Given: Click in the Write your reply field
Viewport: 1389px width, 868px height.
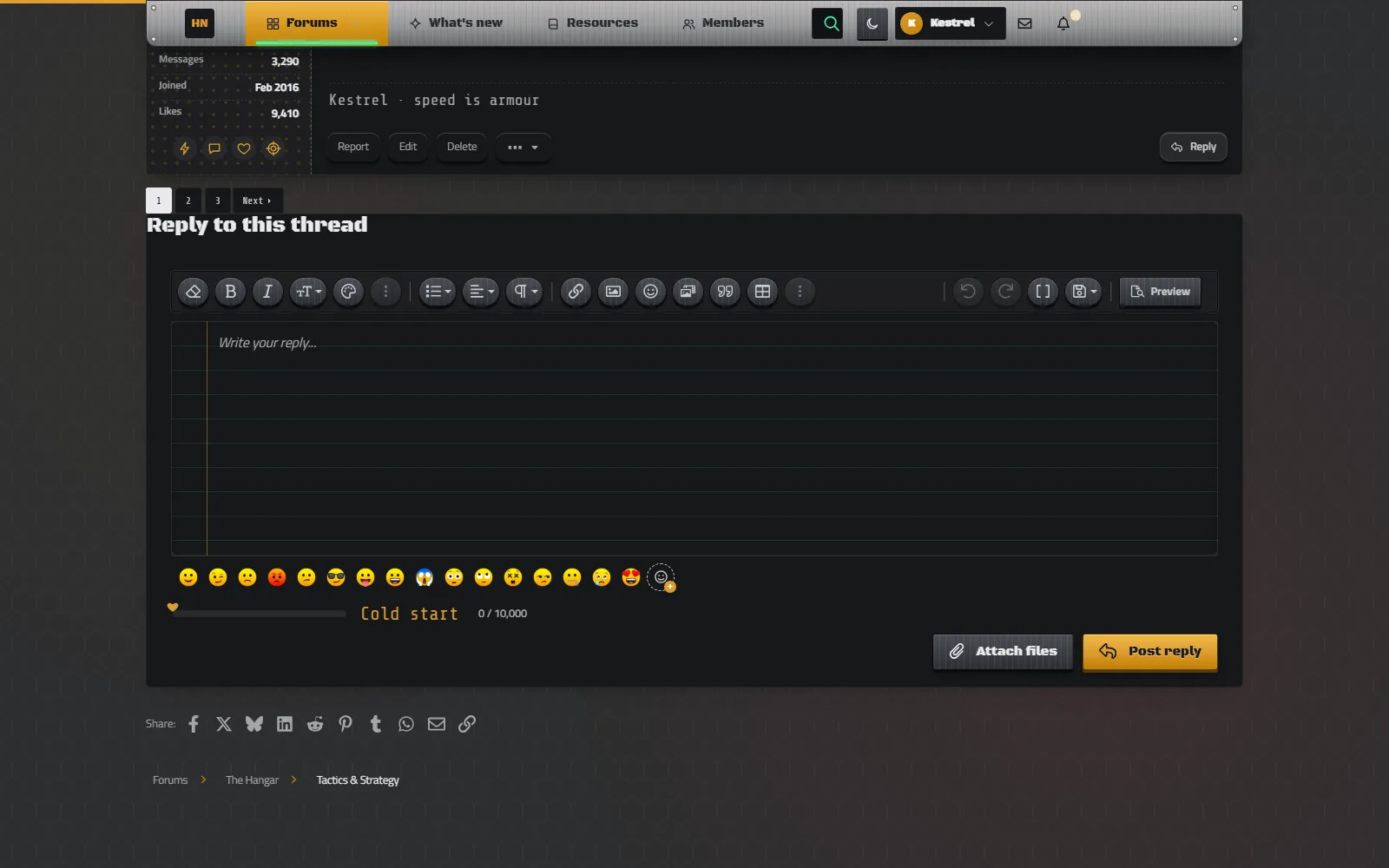Looking at the screenshot, I should [694, 438].
